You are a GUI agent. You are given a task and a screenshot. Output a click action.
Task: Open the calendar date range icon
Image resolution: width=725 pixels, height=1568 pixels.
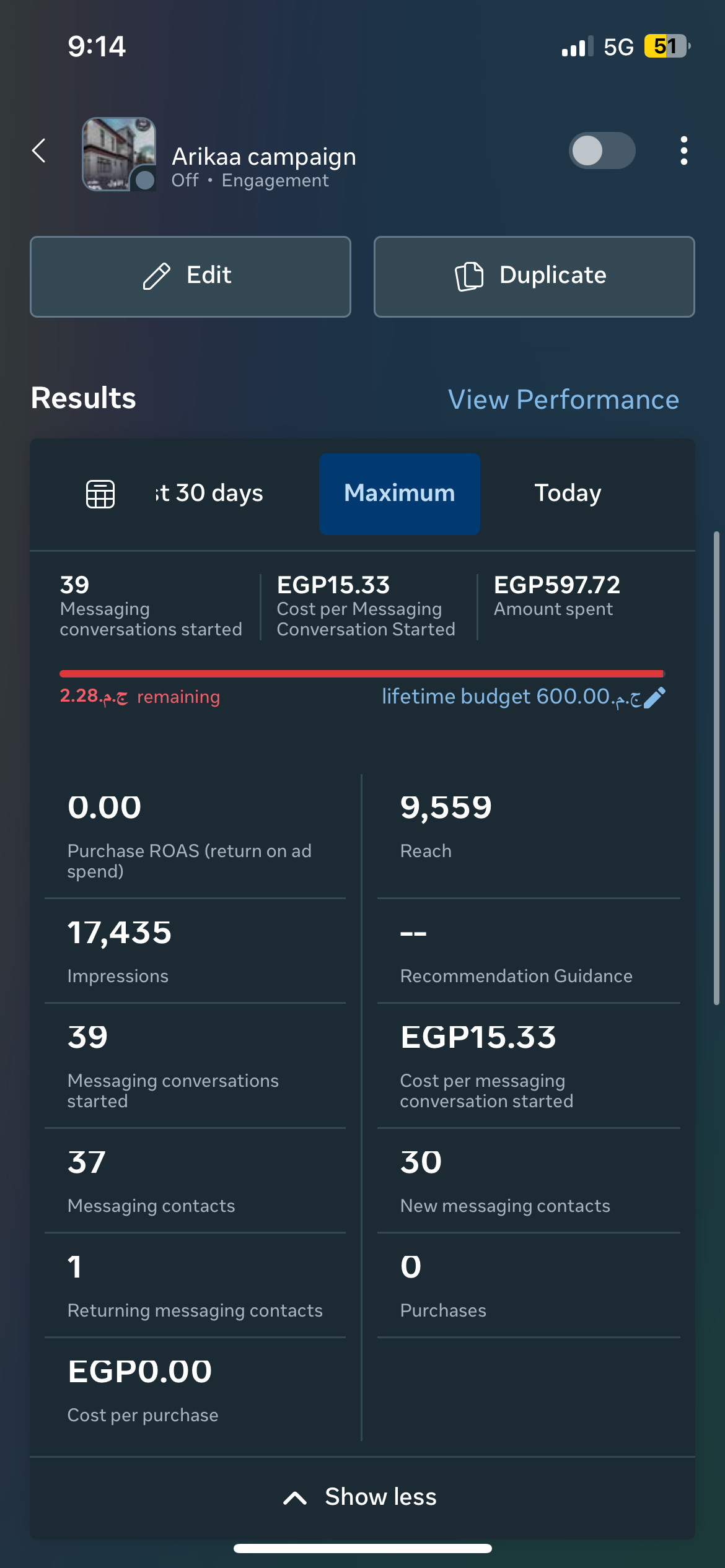100,494
